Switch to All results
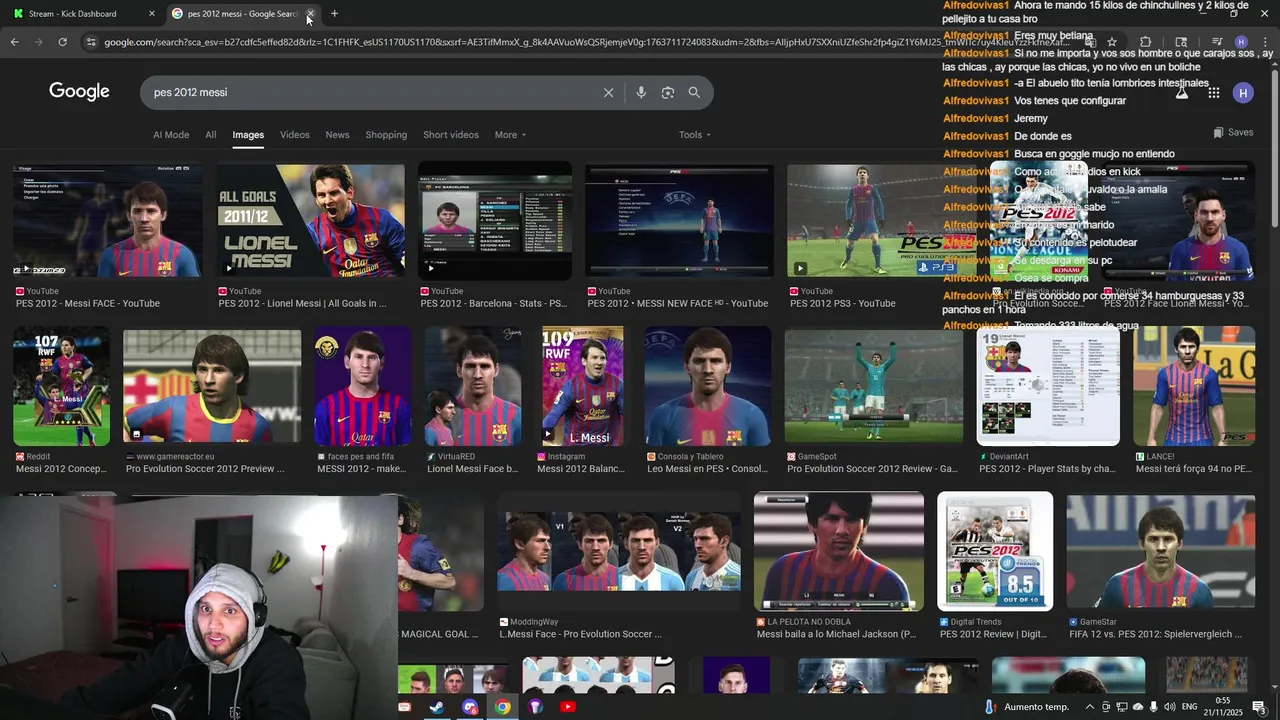 [x=211, y=135]
